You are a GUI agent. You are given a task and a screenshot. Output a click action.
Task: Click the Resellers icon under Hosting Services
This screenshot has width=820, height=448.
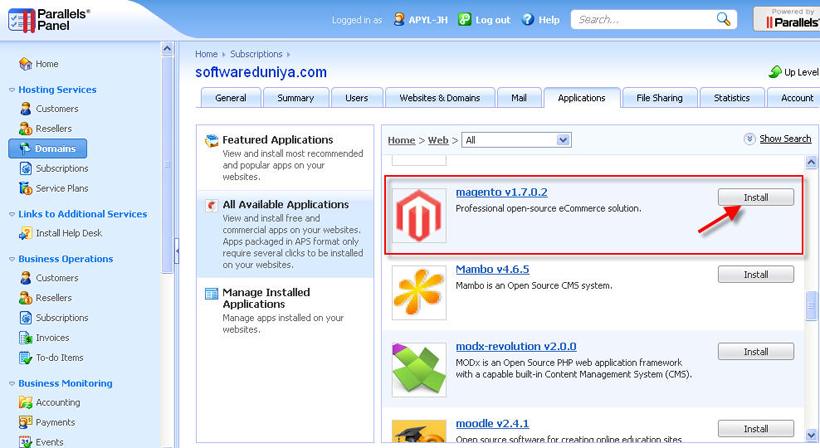pos(25,129)
